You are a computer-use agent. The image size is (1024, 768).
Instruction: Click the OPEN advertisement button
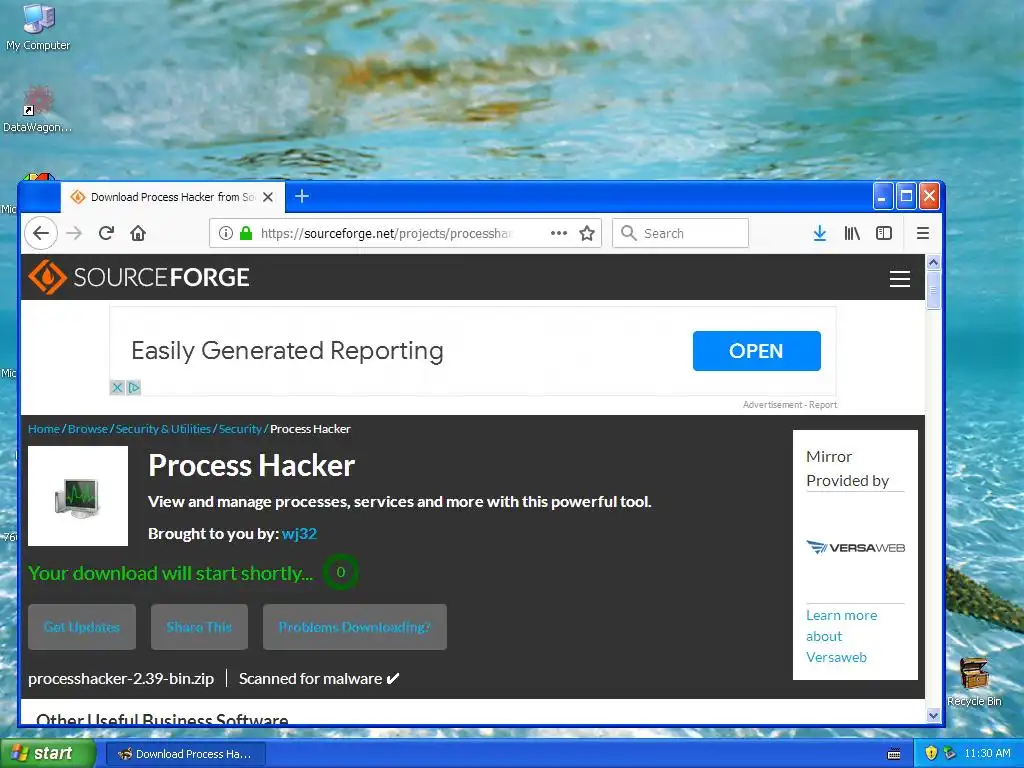pos(756,351)
